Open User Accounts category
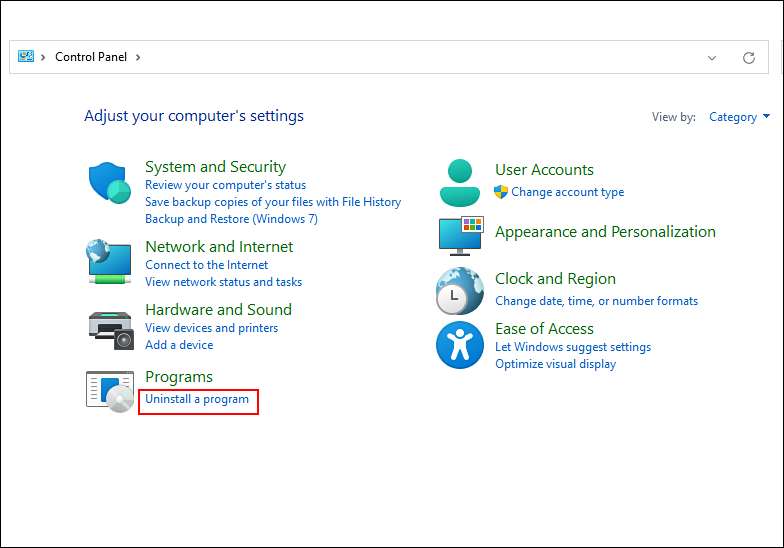Screen dimensions: 784x548 point(544,170)
